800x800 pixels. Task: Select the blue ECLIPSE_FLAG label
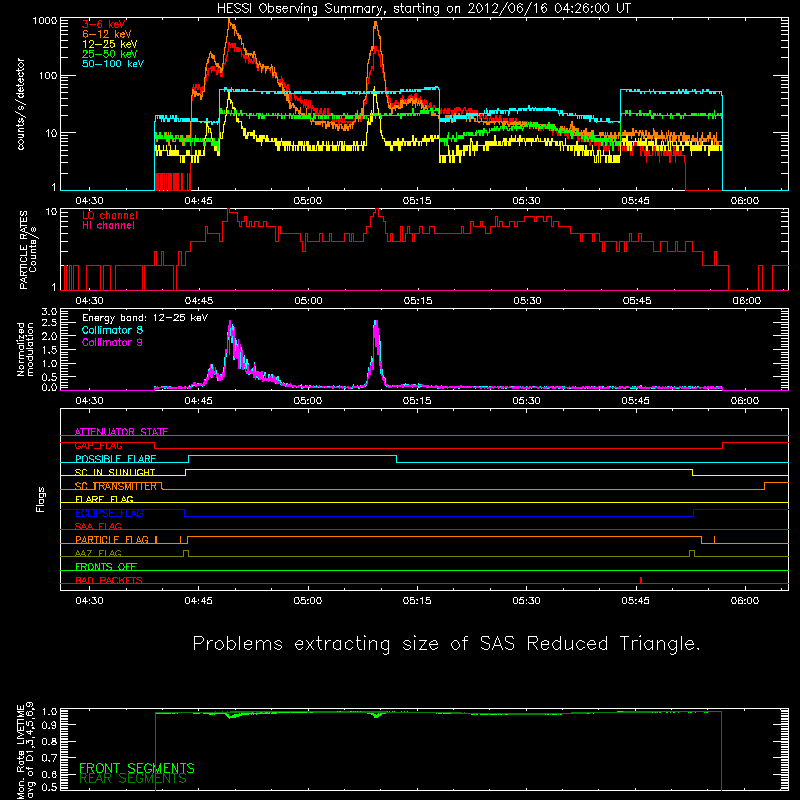pos(109,513)
